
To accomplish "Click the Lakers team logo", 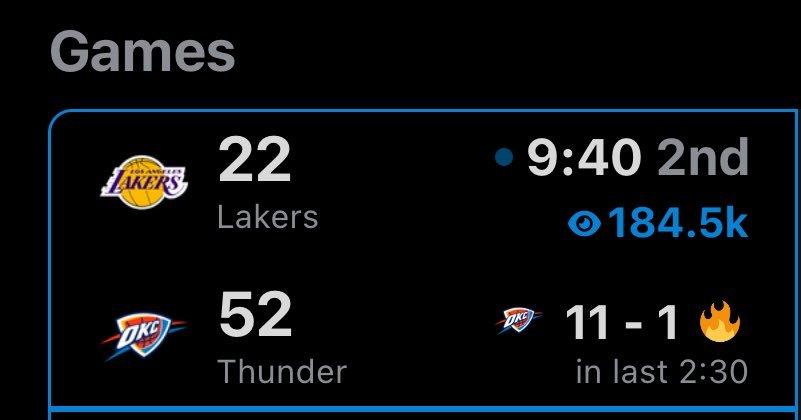I will tap(145, 183).
